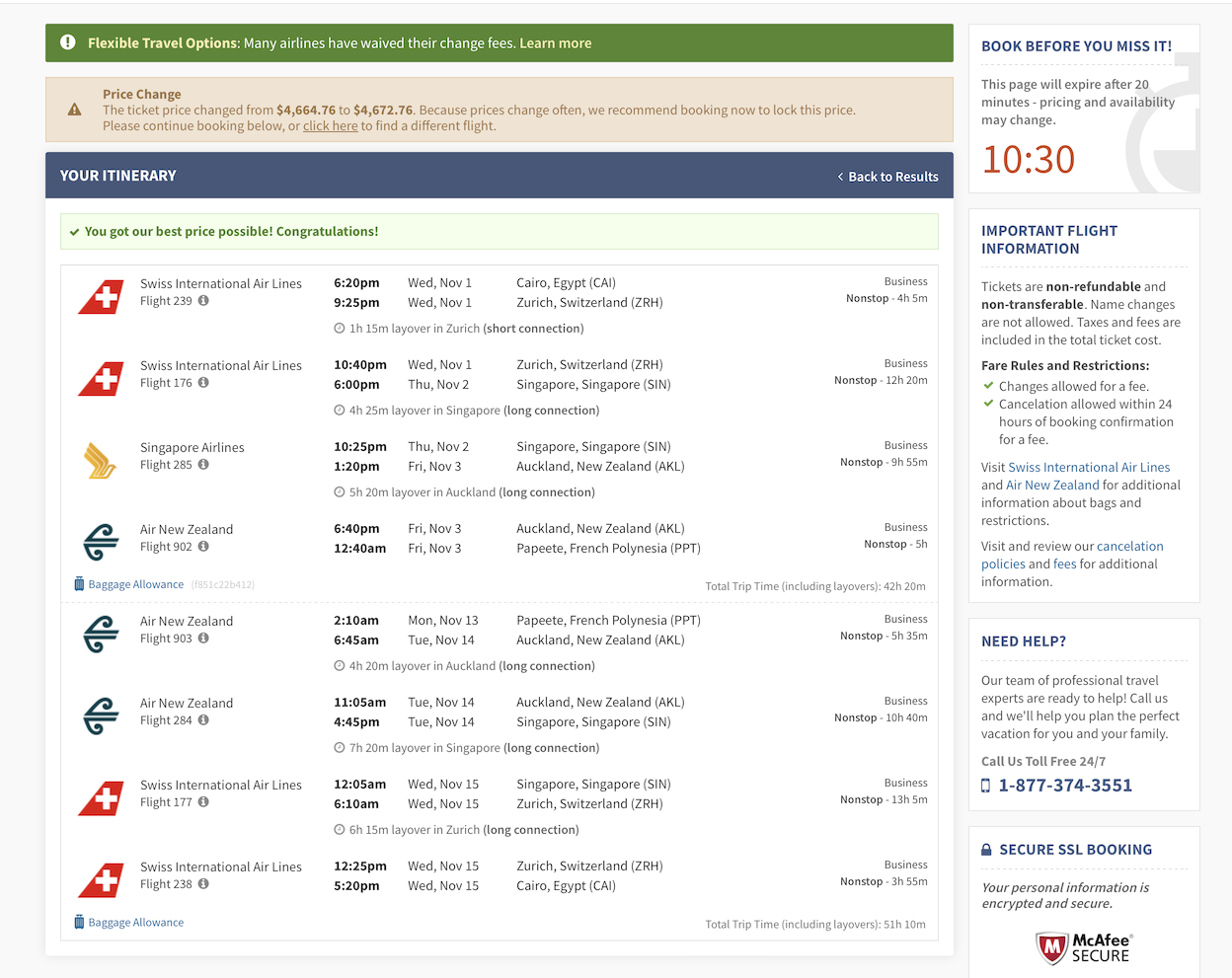
Task: Click 'YOUR ITINERARY' header text
Action: (118, 176)
